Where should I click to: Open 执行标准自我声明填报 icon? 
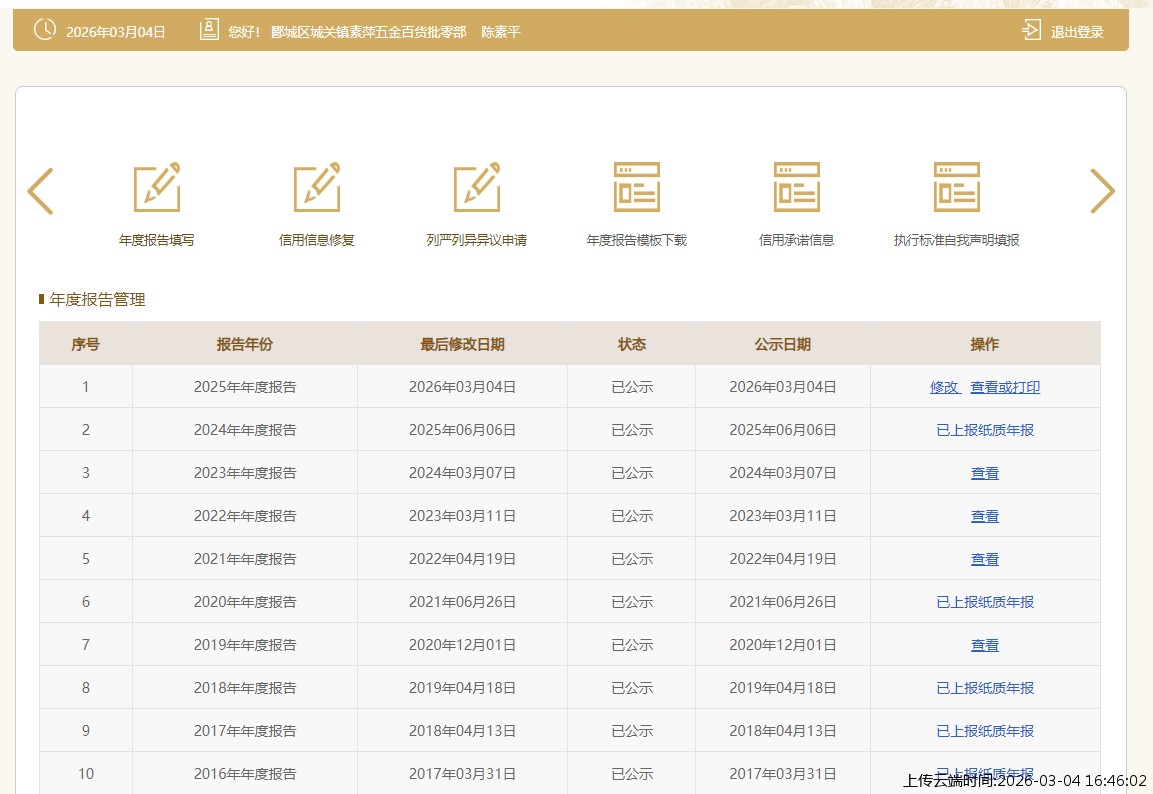(x=957, y=187)
